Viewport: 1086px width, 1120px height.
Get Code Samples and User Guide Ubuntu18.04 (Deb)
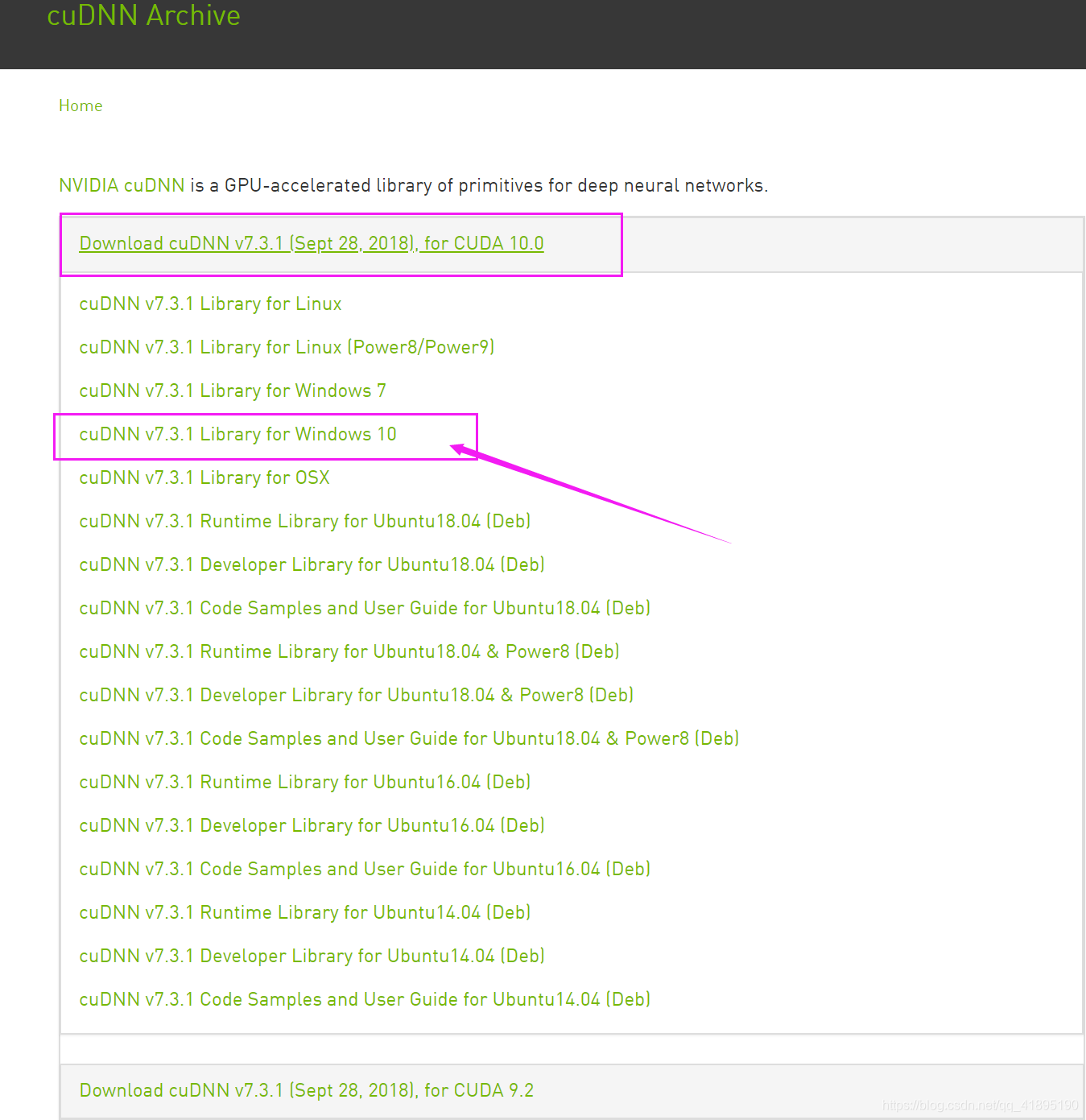click(x=365, y=608)
